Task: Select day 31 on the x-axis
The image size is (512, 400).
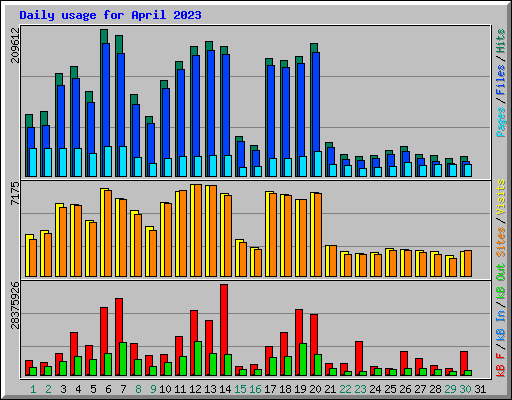Action: pyautogui.click(x=480, y=389)
